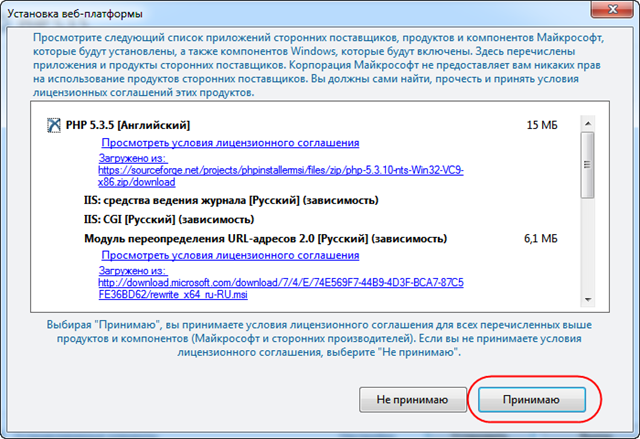This screenshot has height=439, width=640.
Task: Open the license terms link under PHP 5.3.5
Action: (230, 143)
